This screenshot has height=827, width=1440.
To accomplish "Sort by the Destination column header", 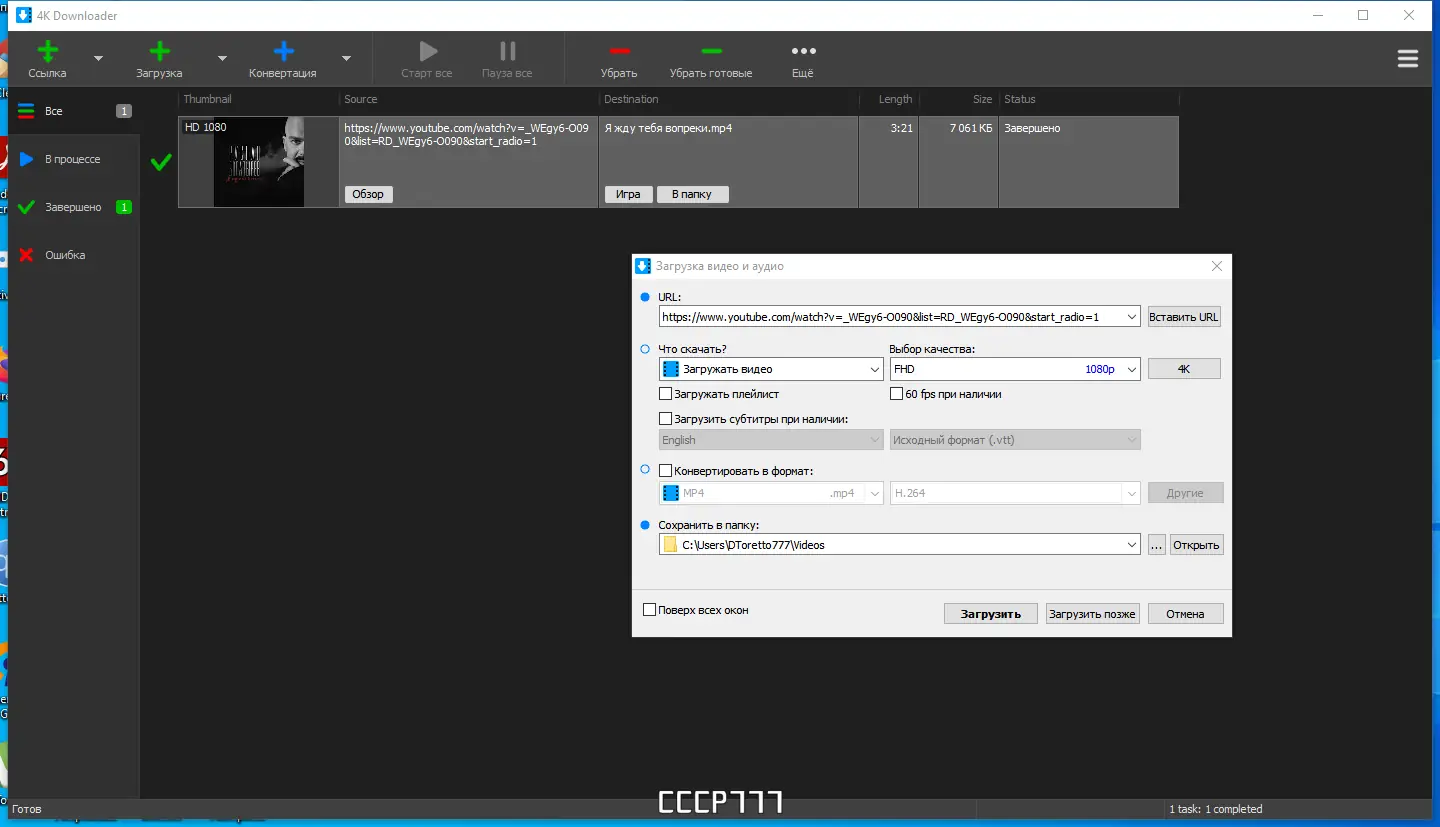I will (x=729, y=99).
